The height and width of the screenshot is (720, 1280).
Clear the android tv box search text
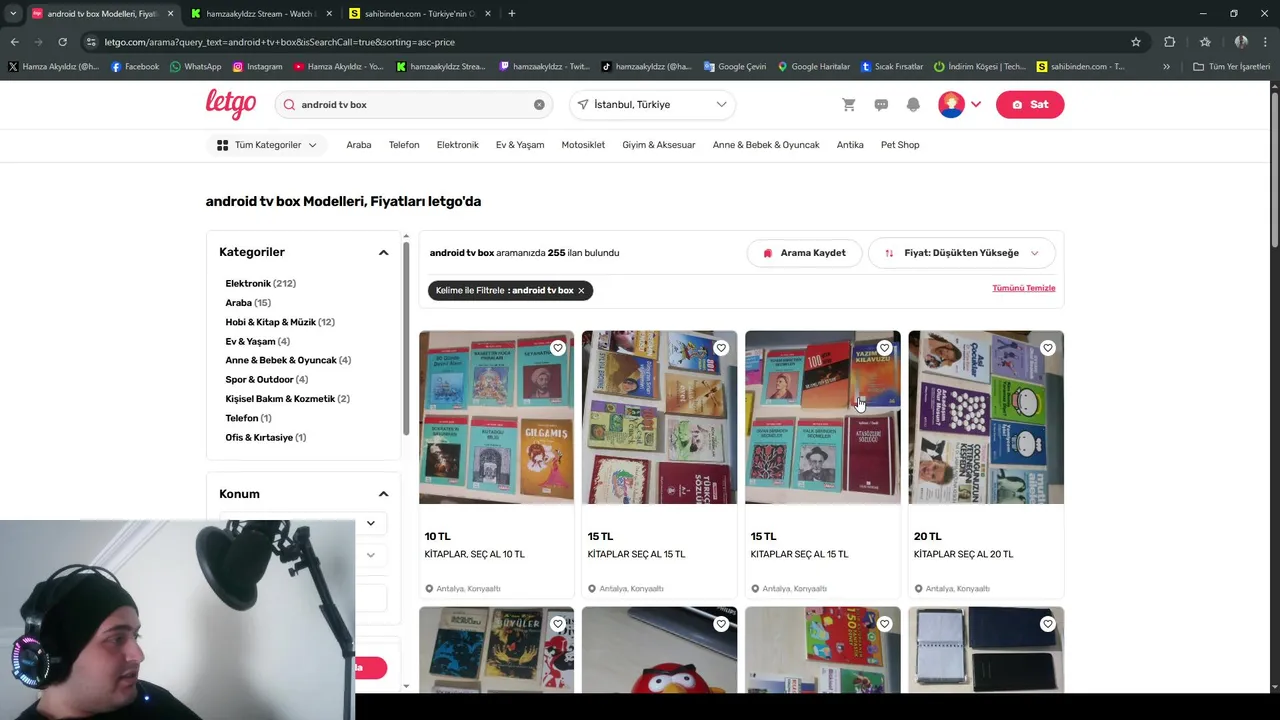(x=539, y=105)
